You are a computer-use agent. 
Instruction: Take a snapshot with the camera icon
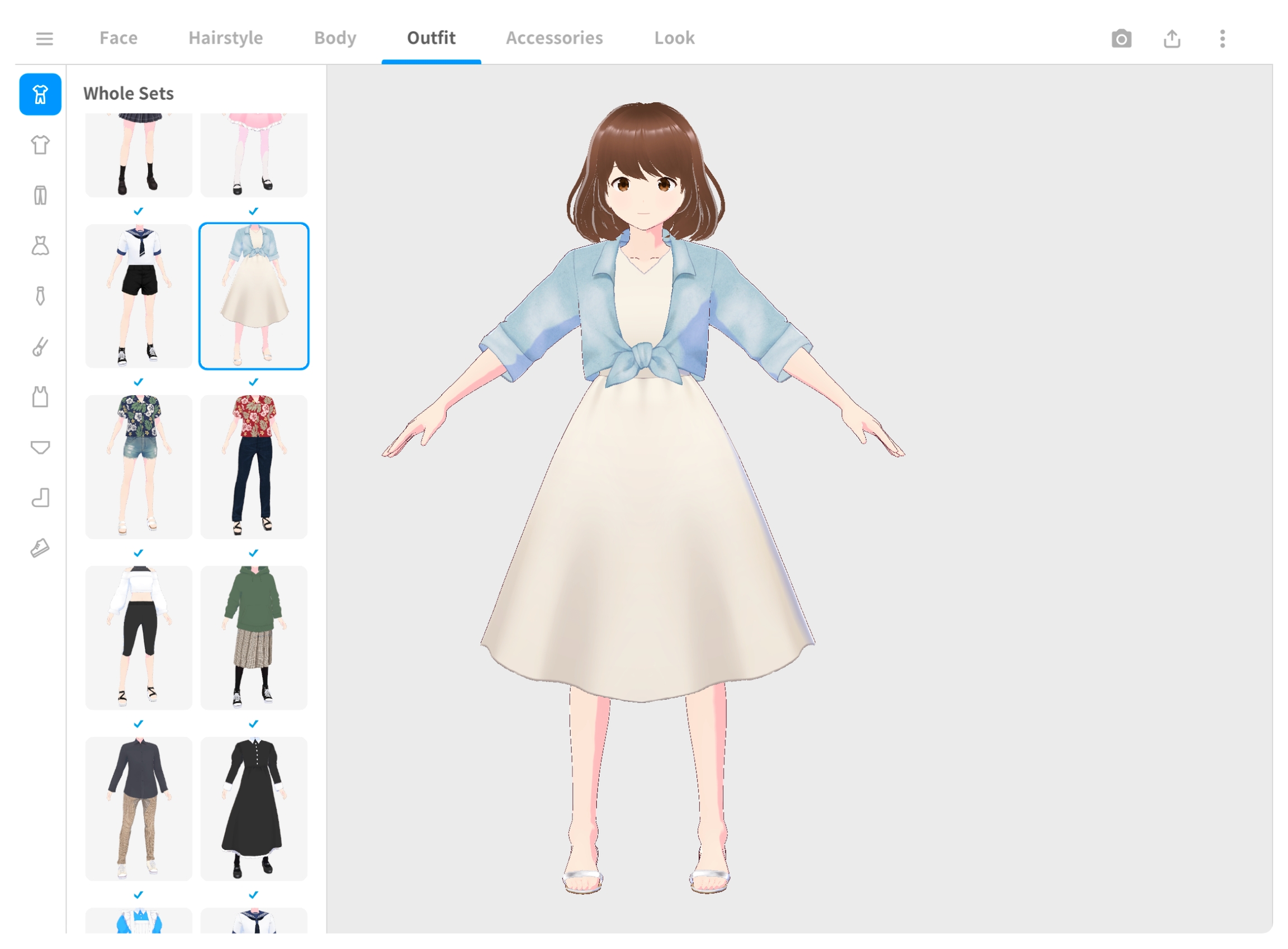tap(1121, 39)
